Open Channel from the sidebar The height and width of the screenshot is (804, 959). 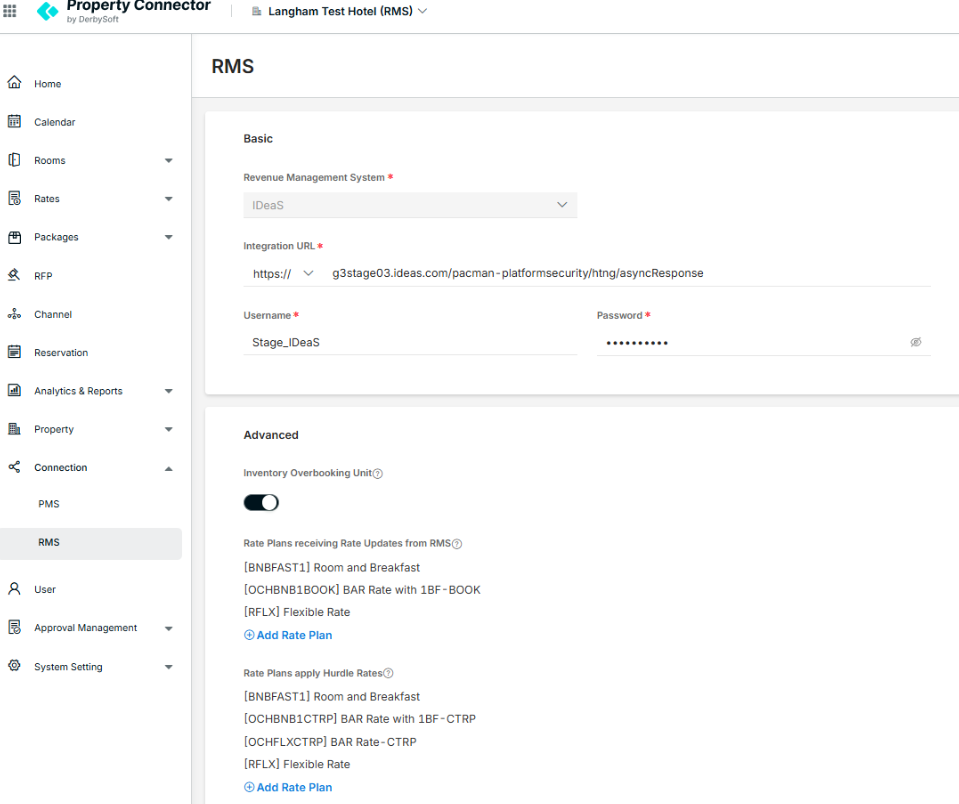(53, 314)
